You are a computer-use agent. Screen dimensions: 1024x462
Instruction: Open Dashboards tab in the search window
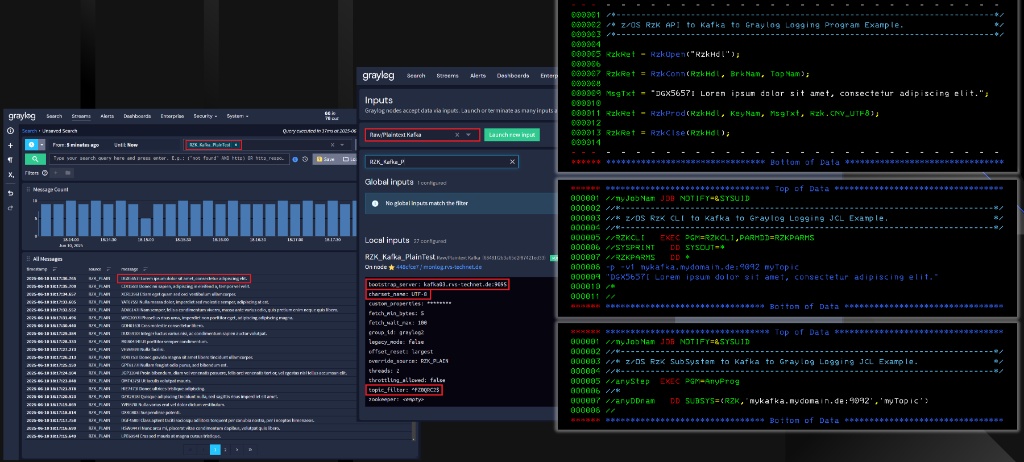(x=137, y=116)
